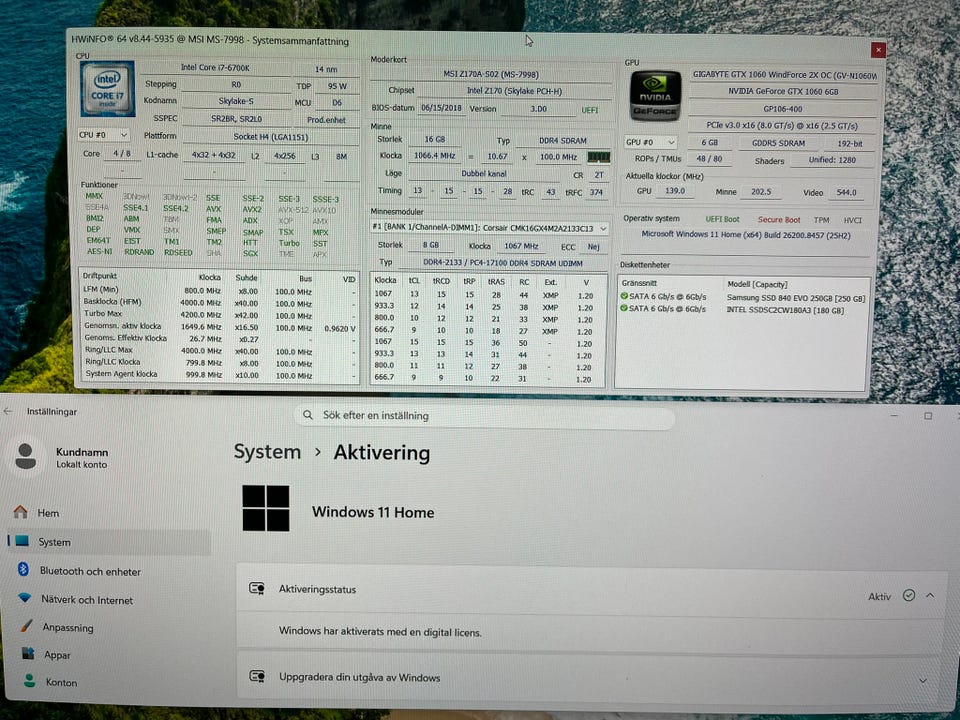Click the Anpassning paintbrush icon
Viewport: 960px width, 720px height.
(26, 626)
